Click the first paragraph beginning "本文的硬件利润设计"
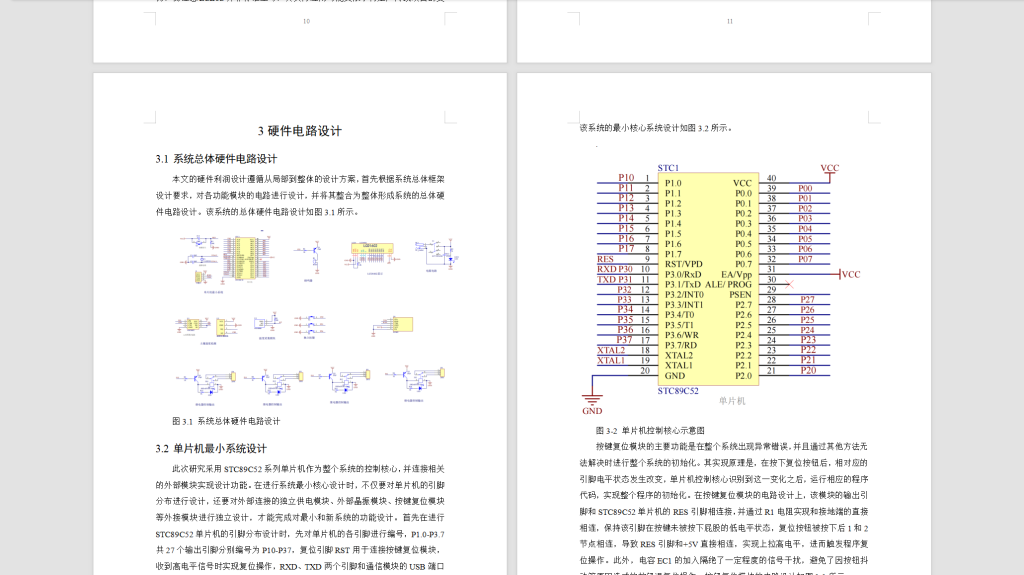This screenshot has height=575, width=1024. tap(300, 195)
